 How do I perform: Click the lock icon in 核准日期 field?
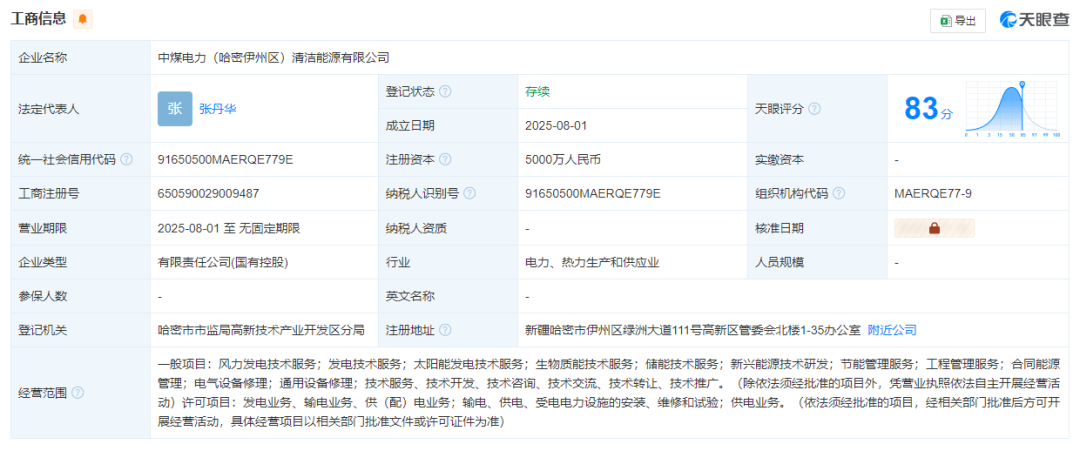[934, 228]
